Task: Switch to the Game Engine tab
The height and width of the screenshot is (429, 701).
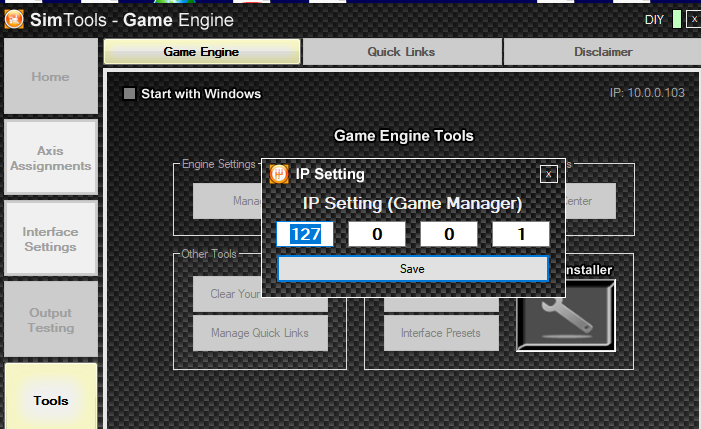Action: click(202, 52)
